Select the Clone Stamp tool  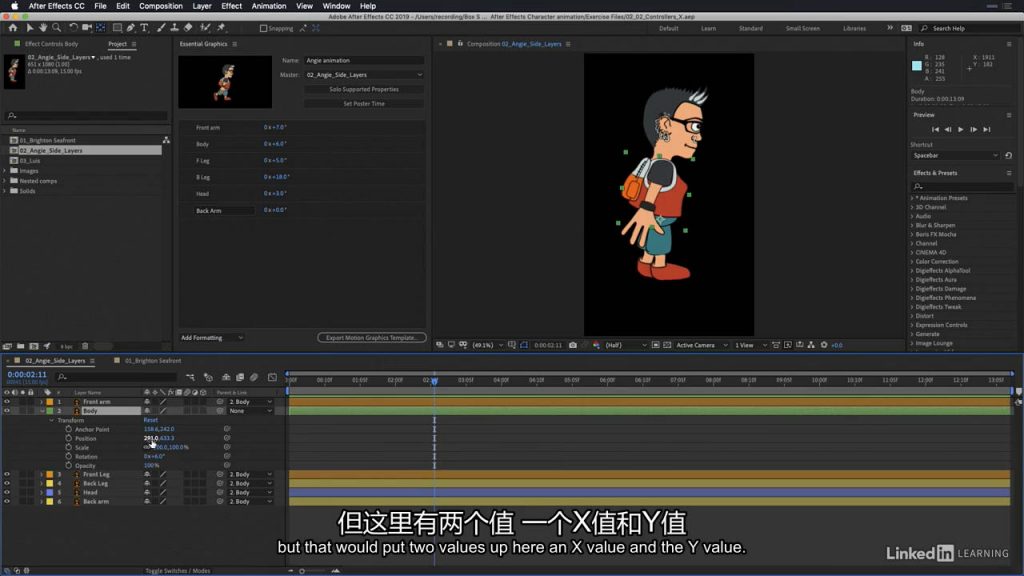click(174, 28)
